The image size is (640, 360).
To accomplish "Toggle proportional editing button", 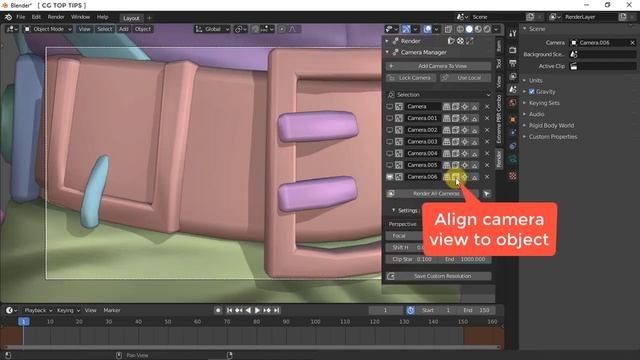I will tap(282, 29).
